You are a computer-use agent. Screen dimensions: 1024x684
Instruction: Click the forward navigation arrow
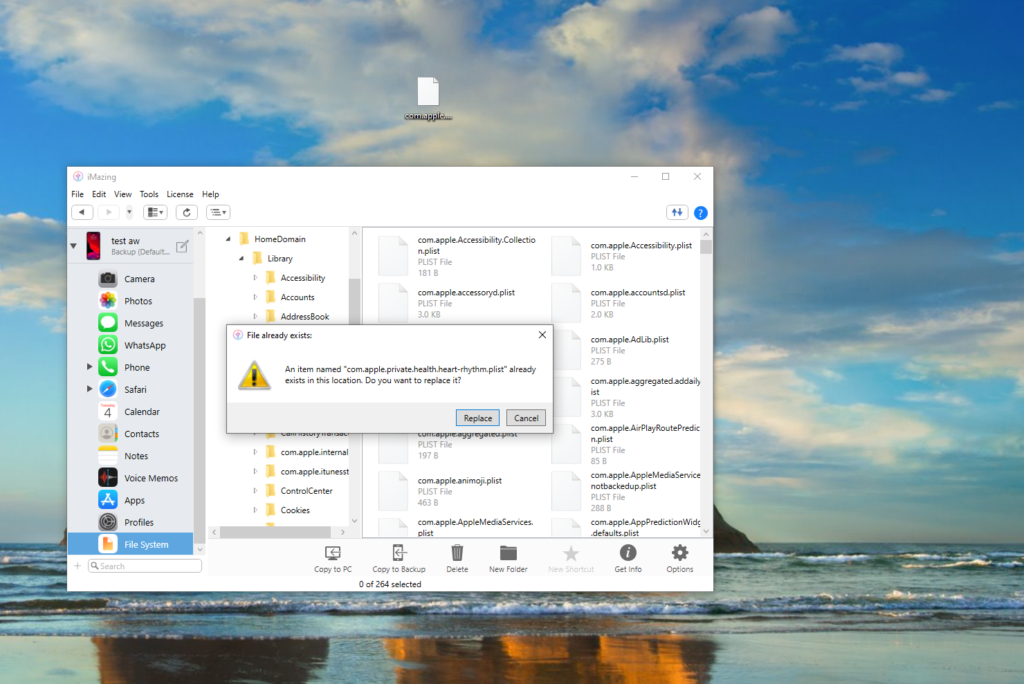[108, 212]
